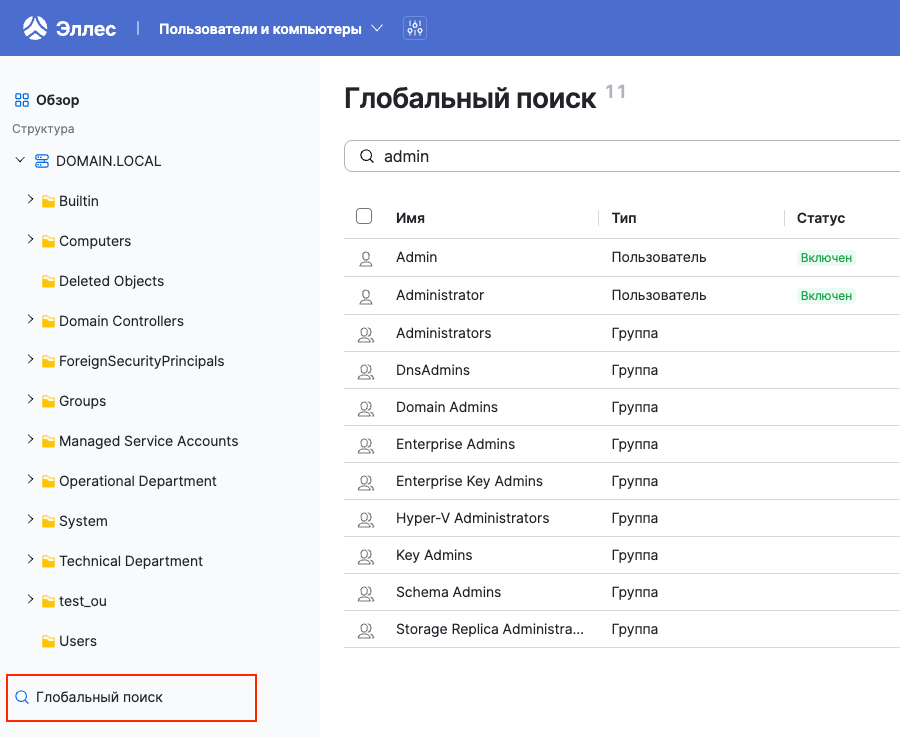Click the Users folder icon
900x737 pixels.
[48, 641]
